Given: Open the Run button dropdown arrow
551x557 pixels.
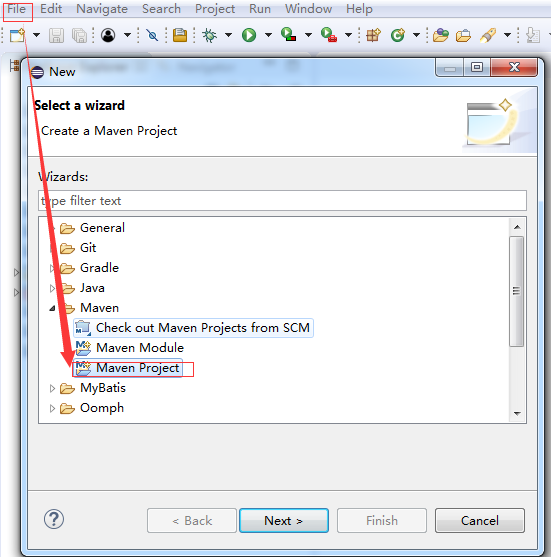Looking at the screenshot, I should (x=269, y=35).
